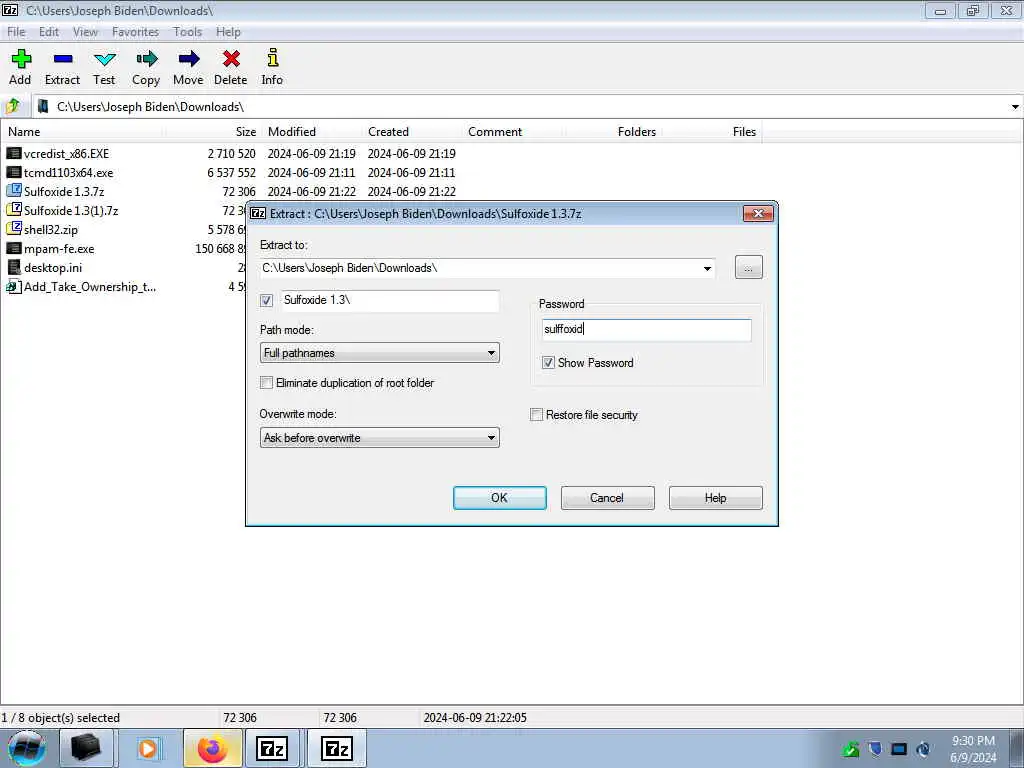Image resolution: width=1024 pixels, height=768 pixels.
Task: Click the Copy toolbar icon
Action: click(x=146, y=59)
